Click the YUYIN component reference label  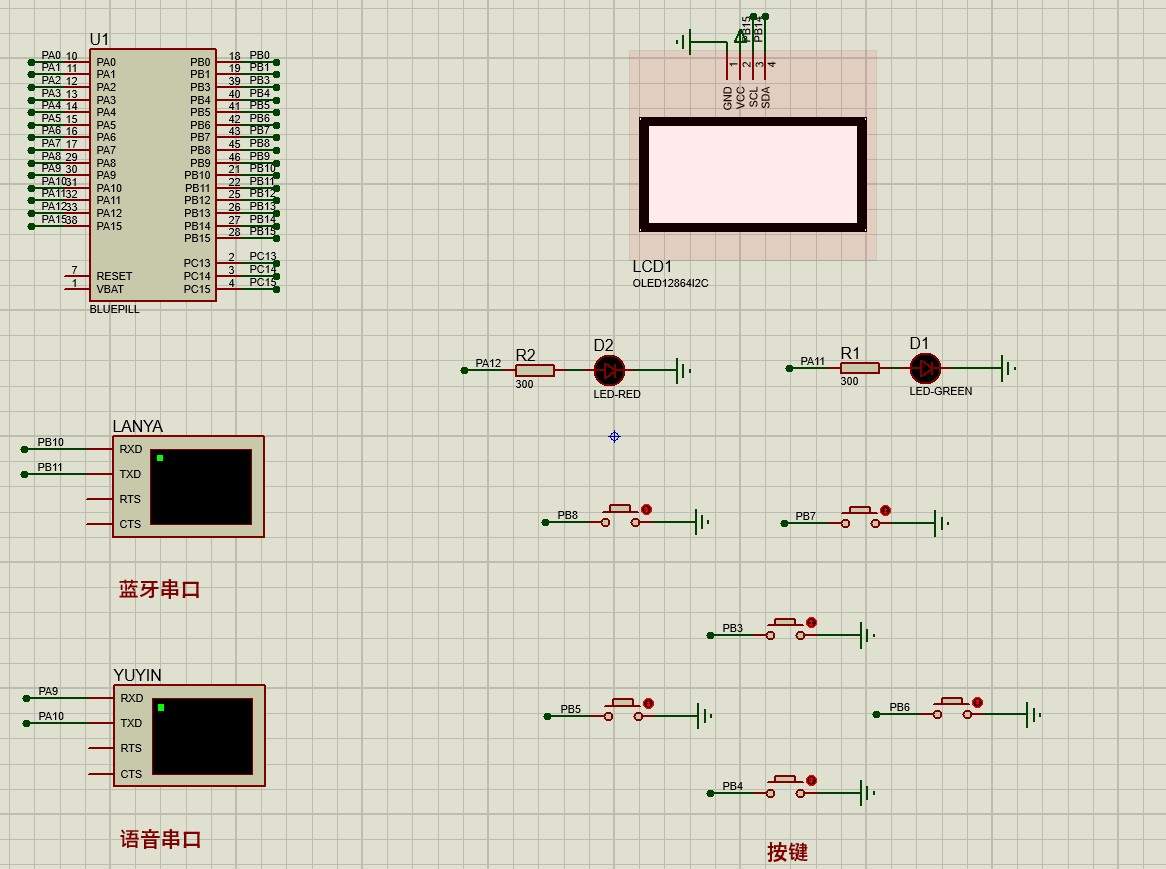click(138, 675)
